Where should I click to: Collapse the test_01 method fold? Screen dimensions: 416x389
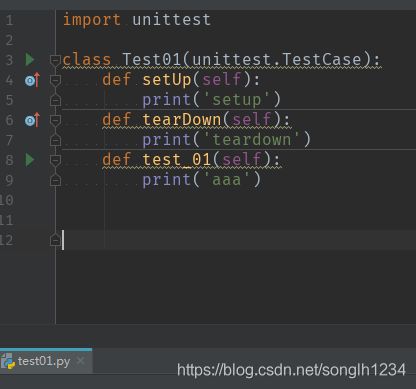pyautogui.click(x=55, y=160)
